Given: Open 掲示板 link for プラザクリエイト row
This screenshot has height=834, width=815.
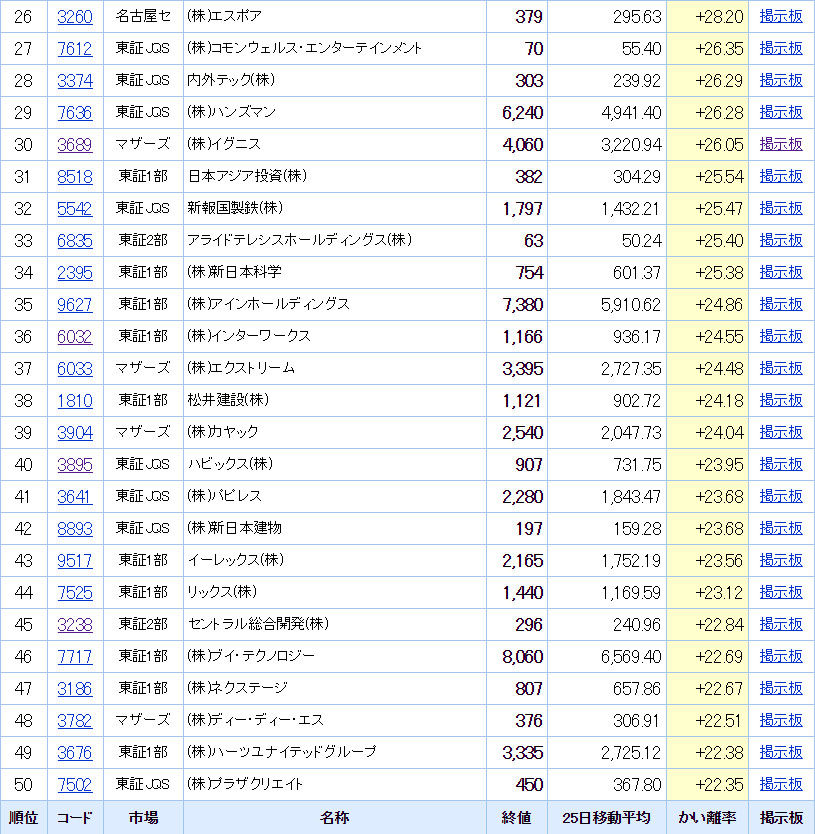Looking at the screenshot, I should (x=781, y=784).
